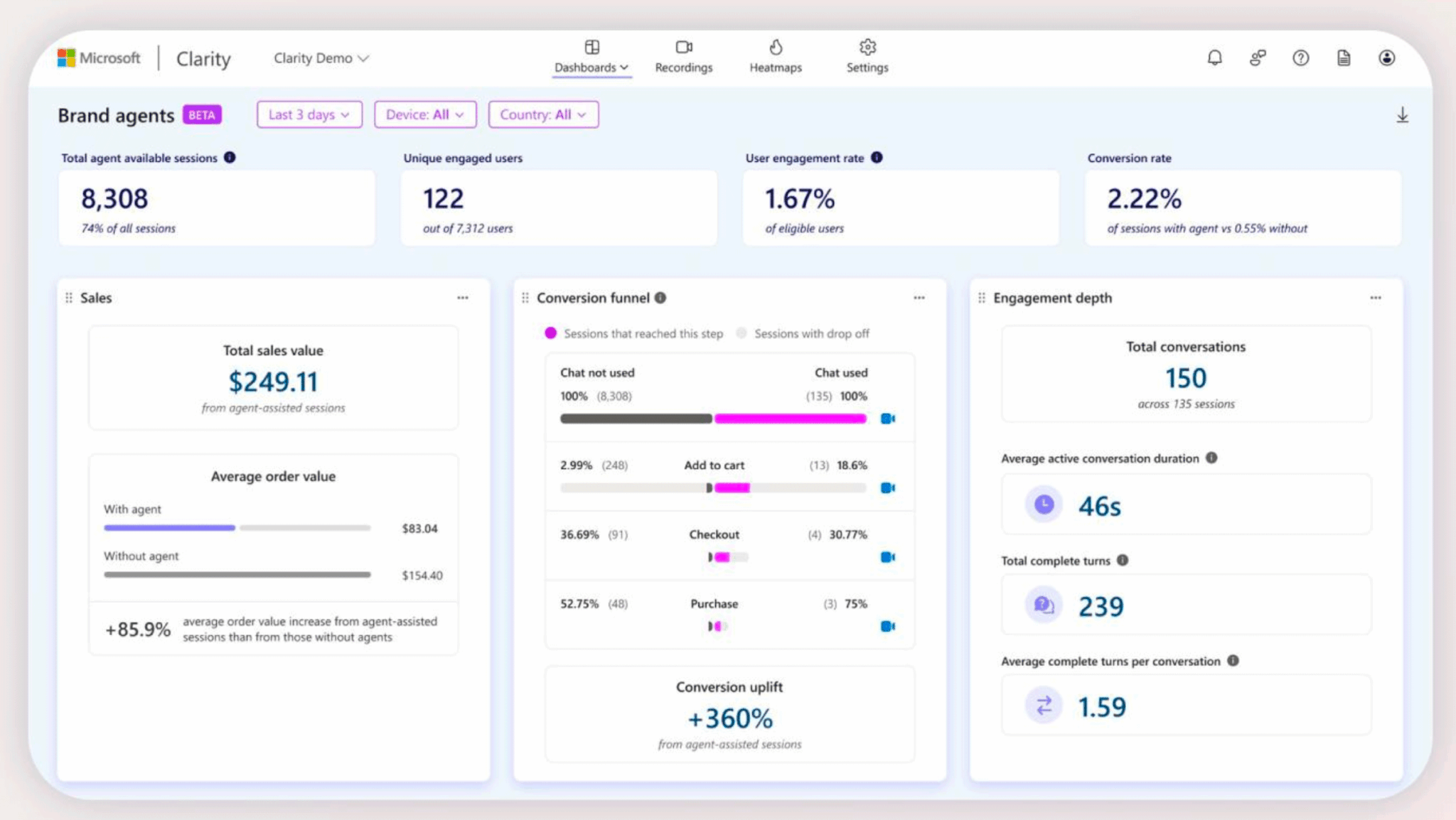Open the Sales card more options menu
Viewport: 1456px width, 820px height.
(x=463, y=298)
